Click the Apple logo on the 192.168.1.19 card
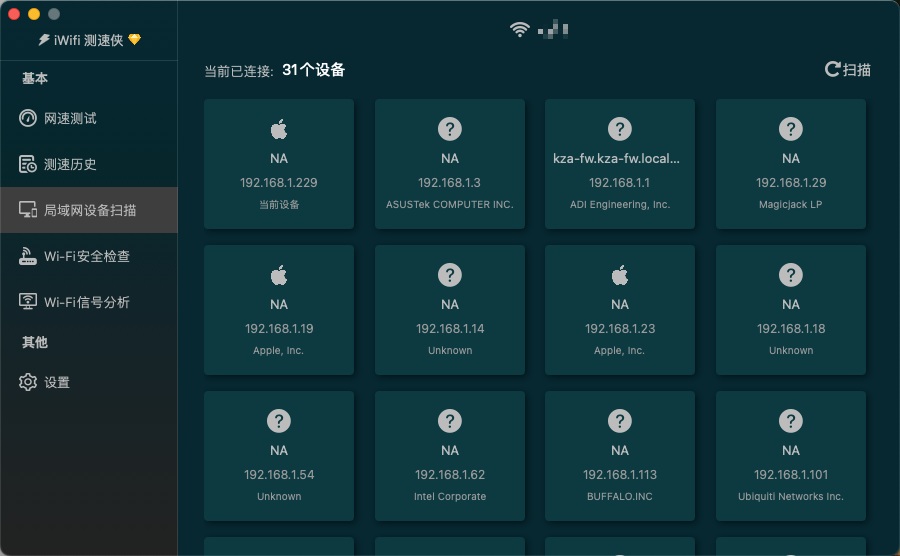 tap(279, 275)
